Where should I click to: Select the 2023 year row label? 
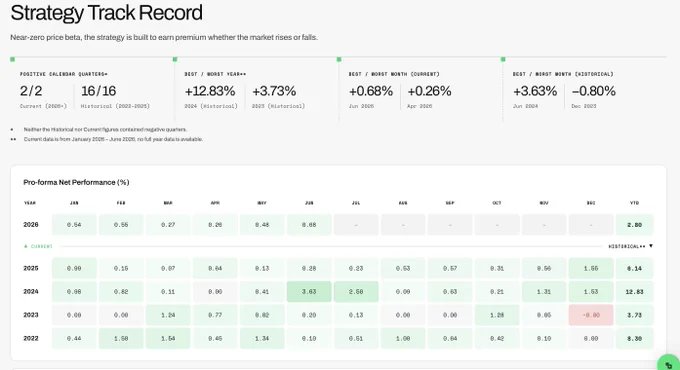click(x=31, y=315)
